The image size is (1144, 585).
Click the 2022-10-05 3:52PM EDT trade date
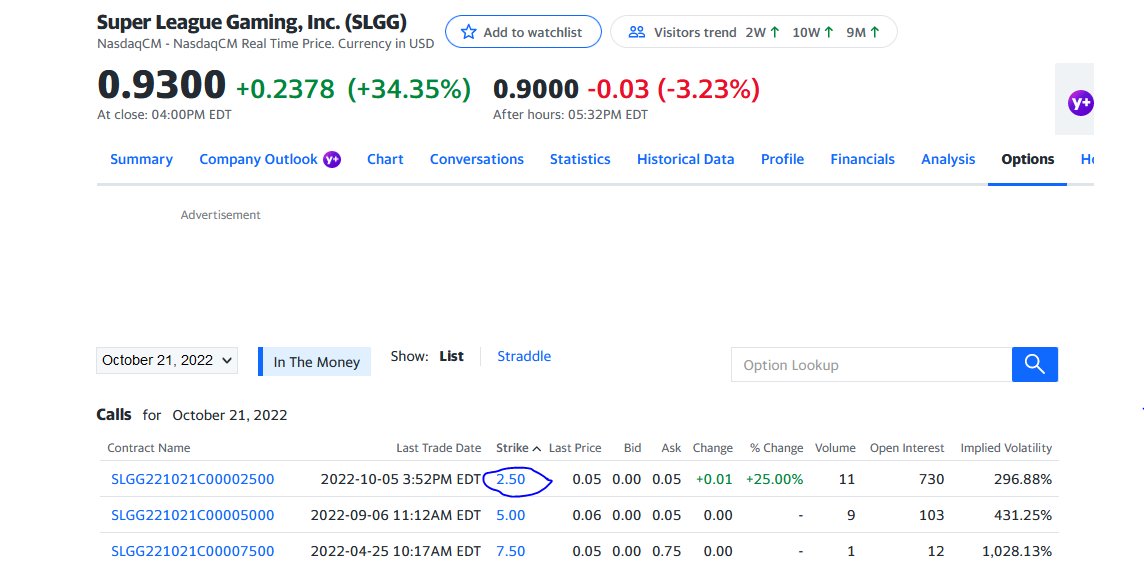click(x=401, y=479)
